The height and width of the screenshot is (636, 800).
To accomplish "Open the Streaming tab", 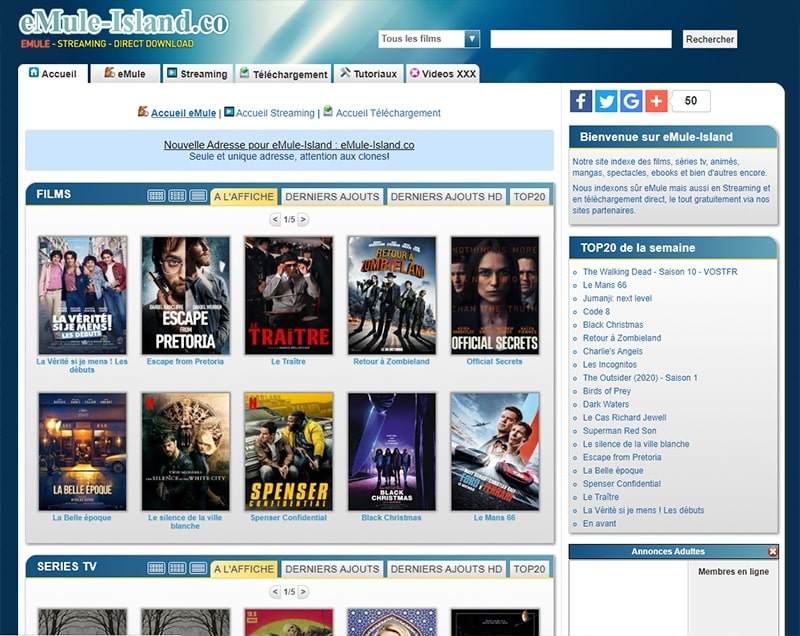I will click(197, 73).
